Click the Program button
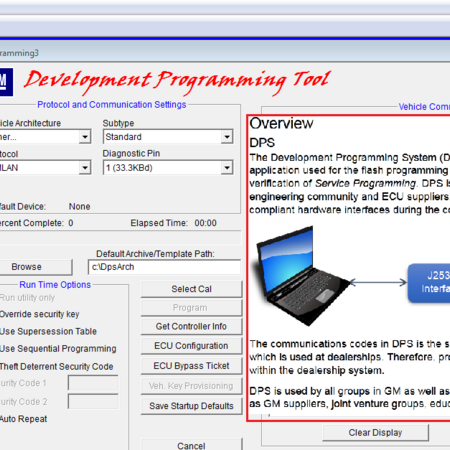This screenshot has height=450, width=450. point(191,308)
